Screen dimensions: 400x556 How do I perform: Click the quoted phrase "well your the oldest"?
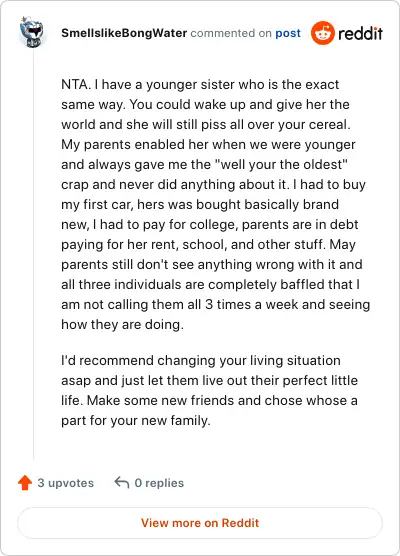coord(282,165)
